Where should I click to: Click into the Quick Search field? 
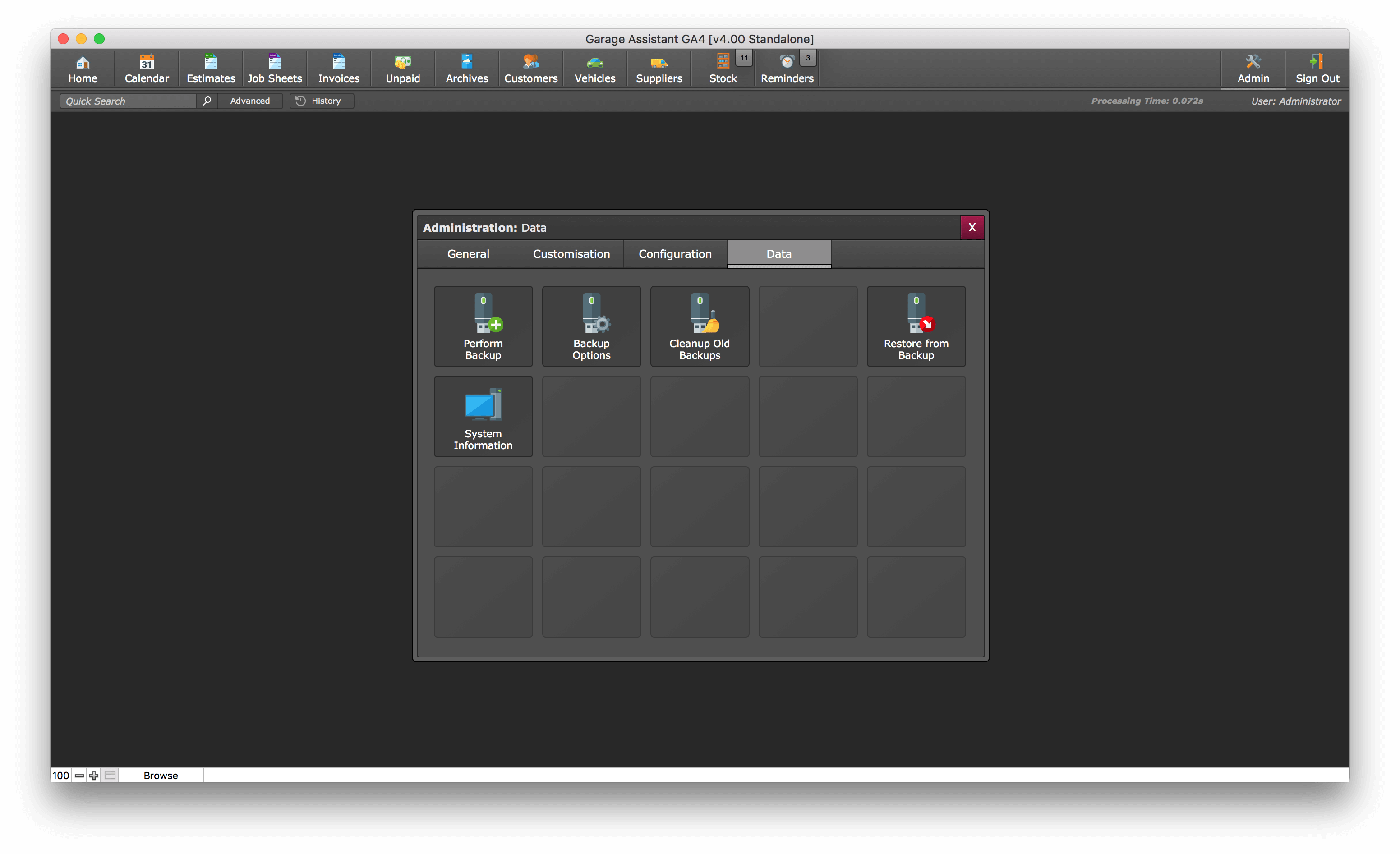tap(129, 101)
